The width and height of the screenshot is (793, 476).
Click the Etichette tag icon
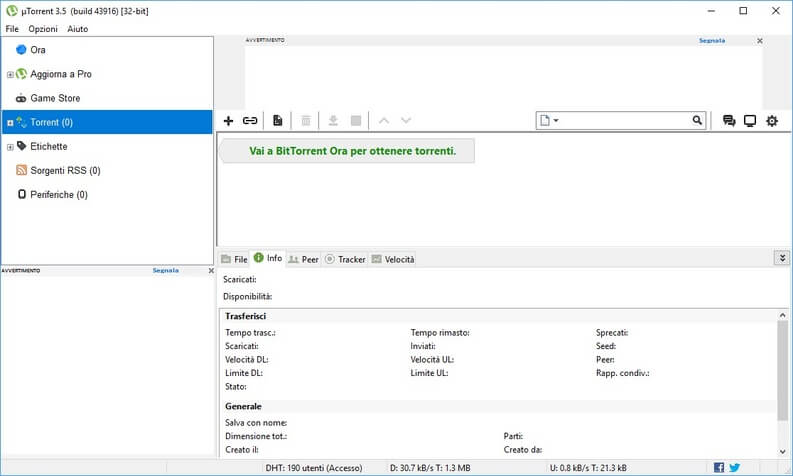click(x=21, y=146)
